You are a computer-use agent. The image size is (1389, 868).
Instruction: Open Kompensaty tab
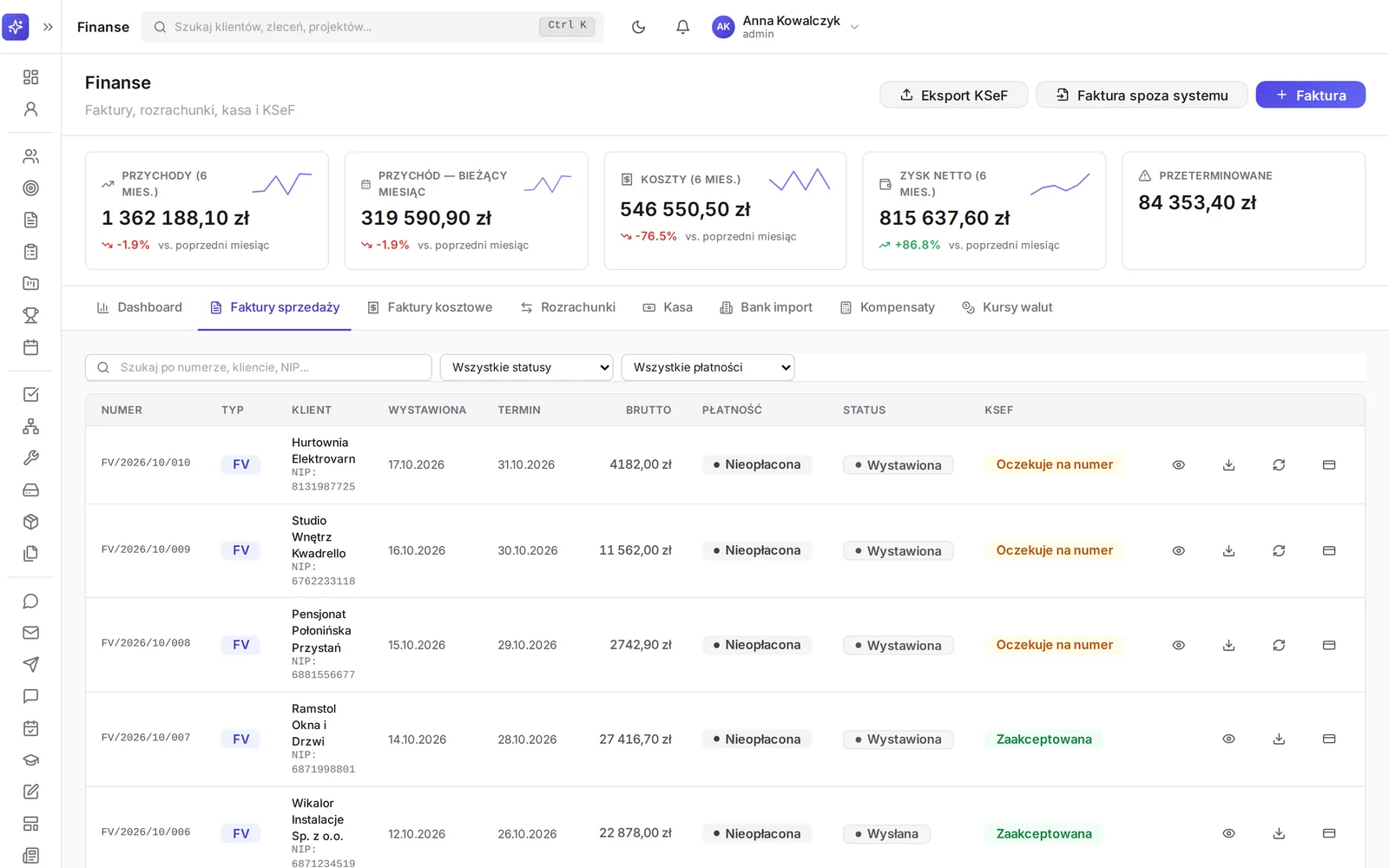887,307
